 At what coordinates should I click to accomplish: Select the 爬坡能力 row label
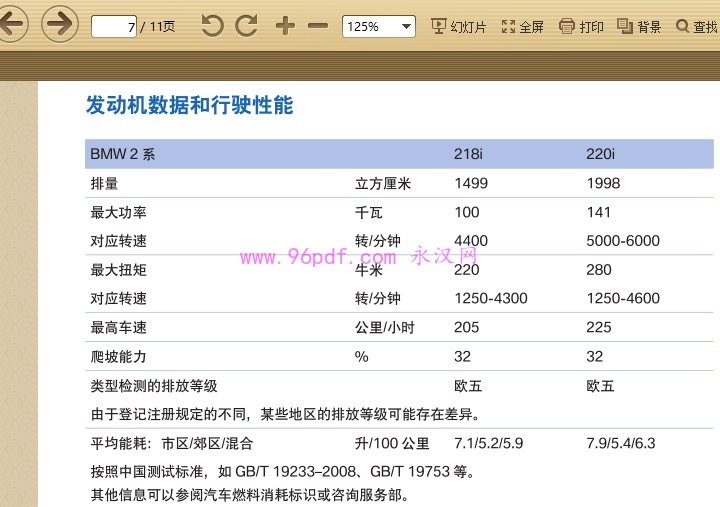pyautogui.click(x=118, y=356)
